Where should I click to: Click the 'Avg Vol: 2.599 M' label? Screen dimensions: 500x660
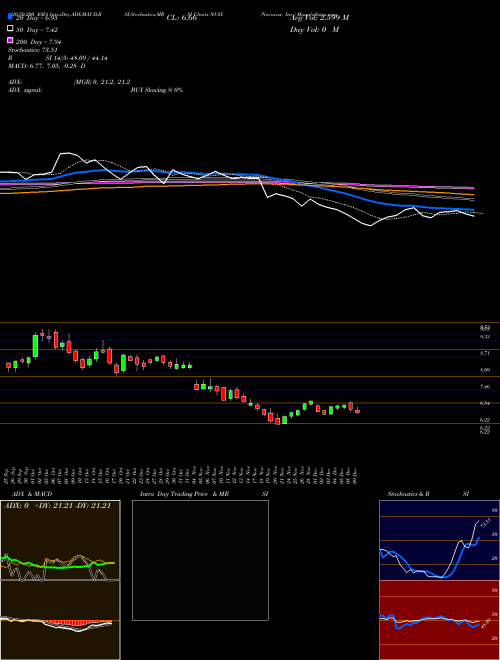[319, 18]
